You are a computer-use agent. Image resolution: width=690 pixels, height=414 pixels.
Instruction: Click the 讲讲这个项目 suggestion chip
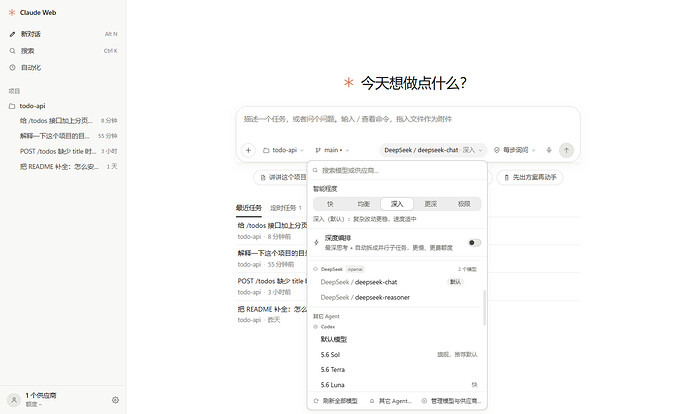point(282,177)
